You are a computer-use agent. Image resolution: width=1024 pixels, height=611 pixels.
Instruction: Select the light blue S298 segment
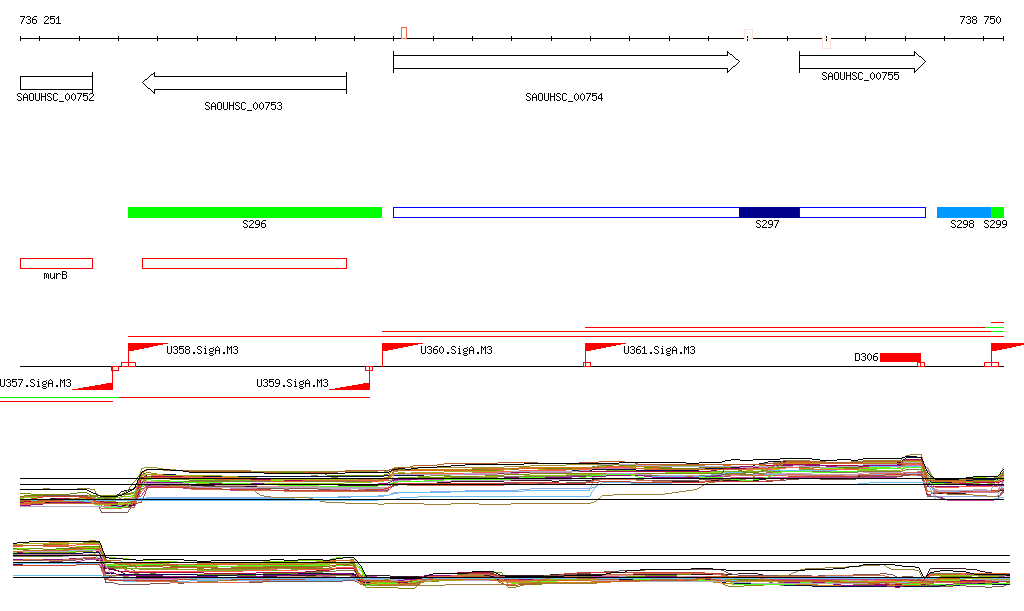[964, 212]
